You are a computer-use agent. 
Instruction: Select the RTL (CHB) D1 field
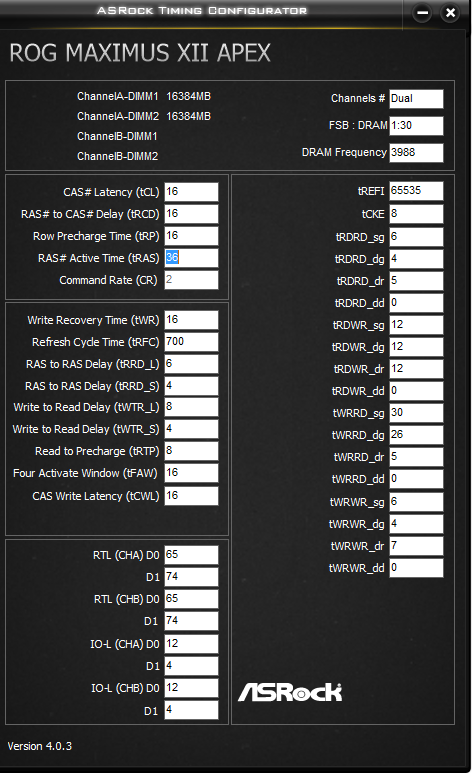191,621
